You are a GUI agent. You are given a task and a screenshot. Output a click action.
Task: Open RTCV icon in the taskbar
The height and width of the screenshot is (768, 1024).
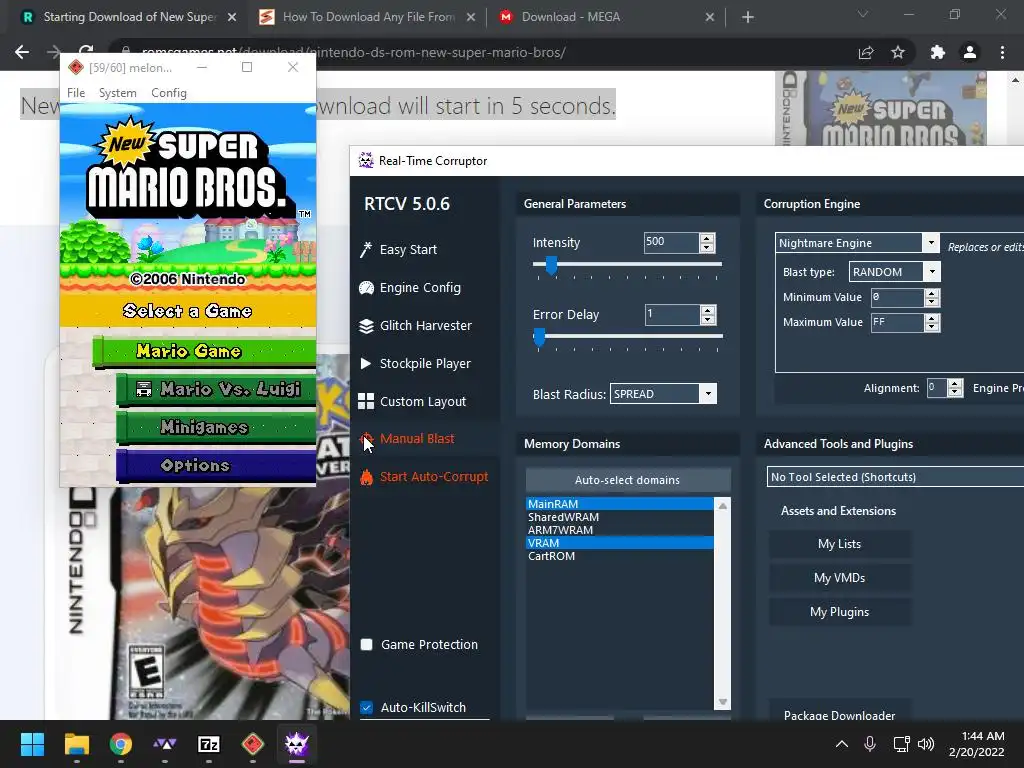tap(296, 744)
